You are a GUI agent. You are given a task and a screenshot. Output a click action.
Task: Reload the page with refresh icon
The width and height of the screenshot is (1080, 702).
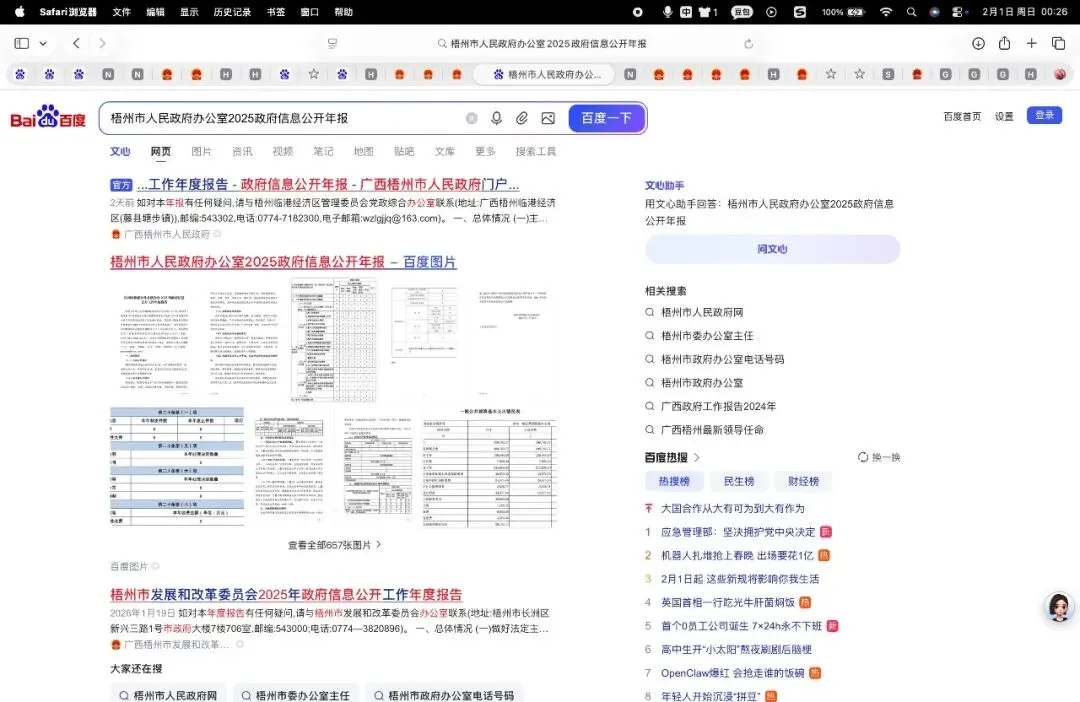[x=748, y=43]
